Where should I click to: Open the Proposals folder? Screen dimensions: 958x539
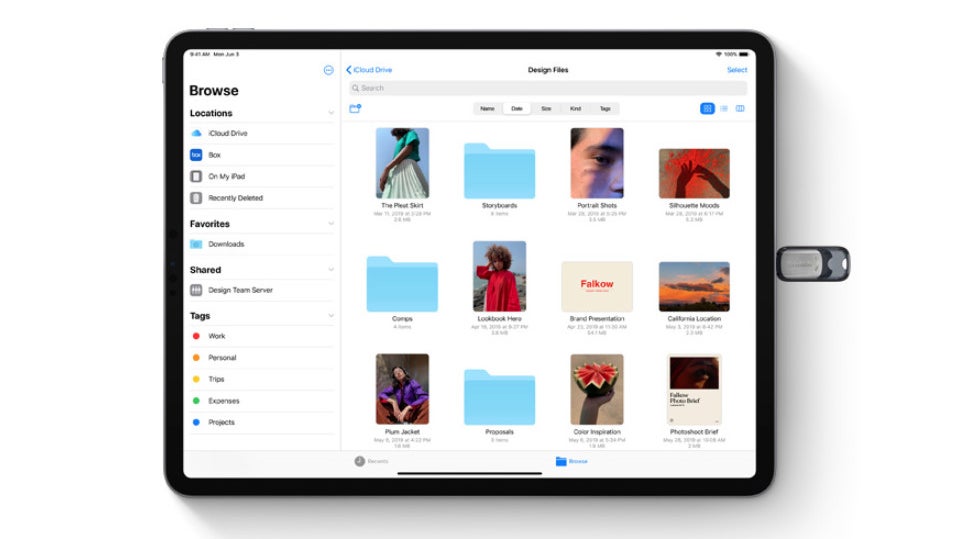(x=499, y=397)
